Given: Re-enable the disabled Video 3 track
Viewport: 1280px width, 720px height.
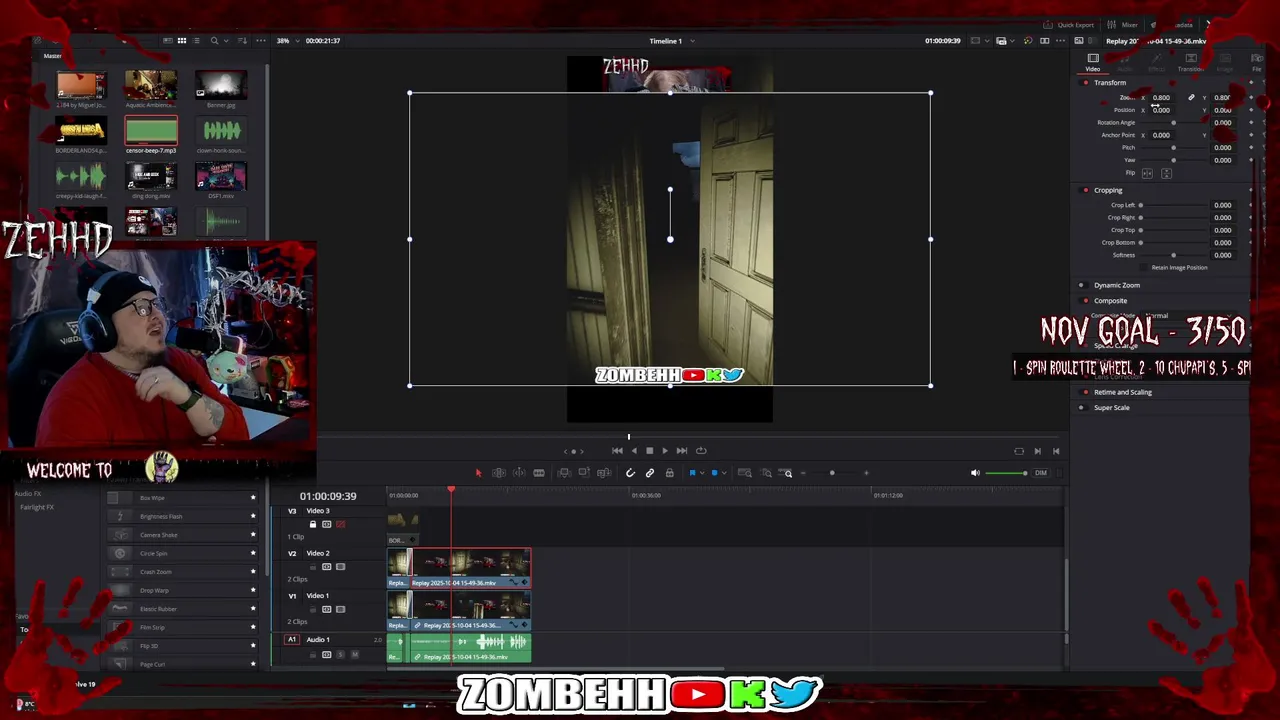Looking at the screenshot, I should coord(340,524).
